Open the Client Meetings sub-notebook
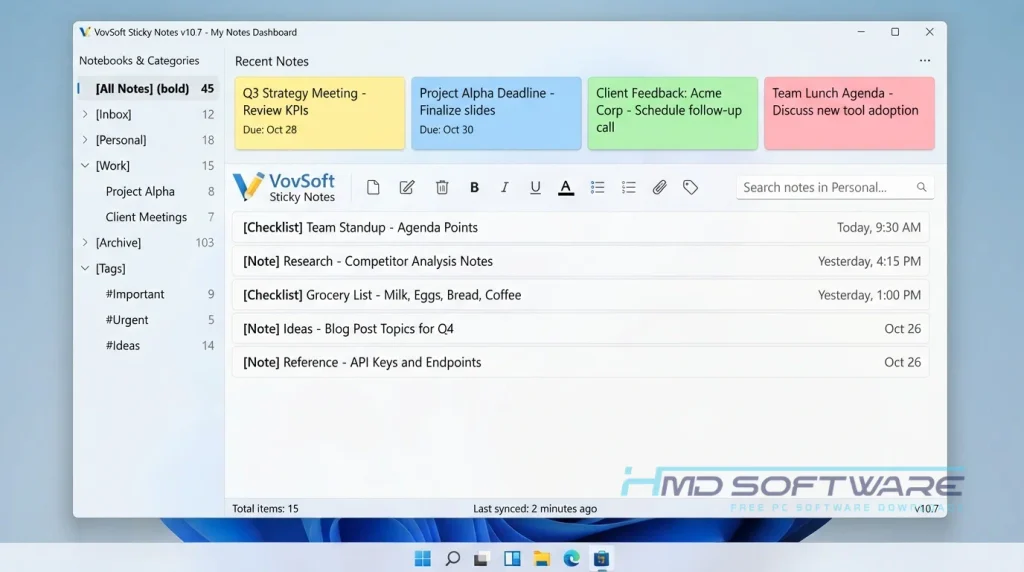 148,217
